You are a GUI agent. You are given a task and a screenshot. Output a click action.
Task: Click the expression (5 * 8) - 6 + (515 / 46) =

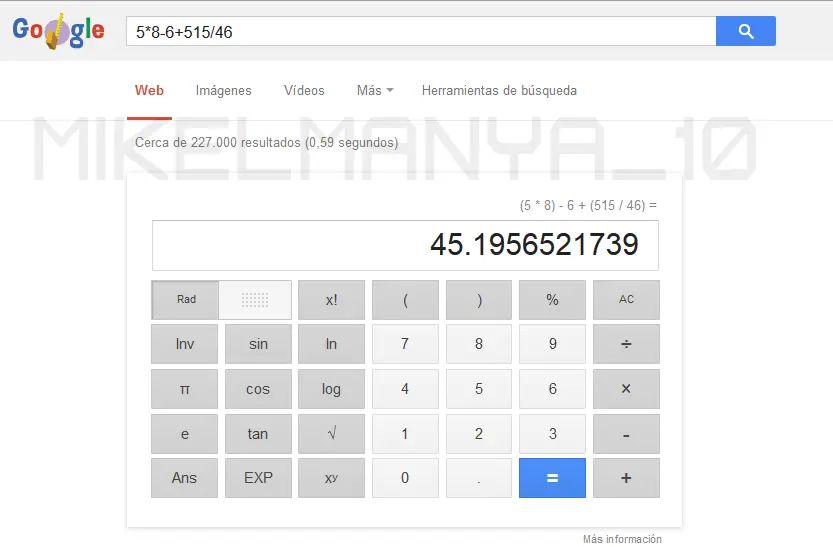pyautogui.click(x=588, y=205)
